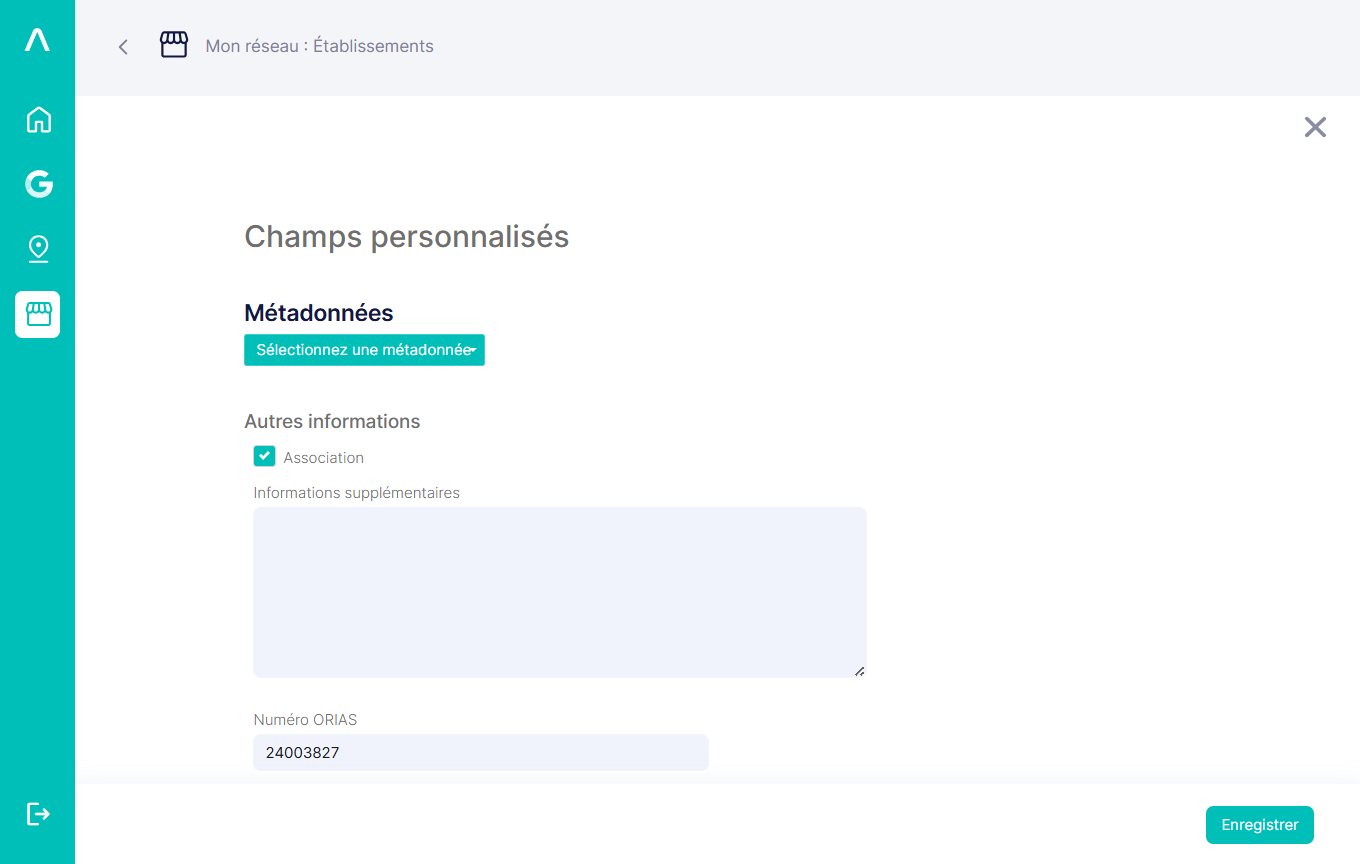Click the Champs personnalisés title

click(x=407, y=237)
